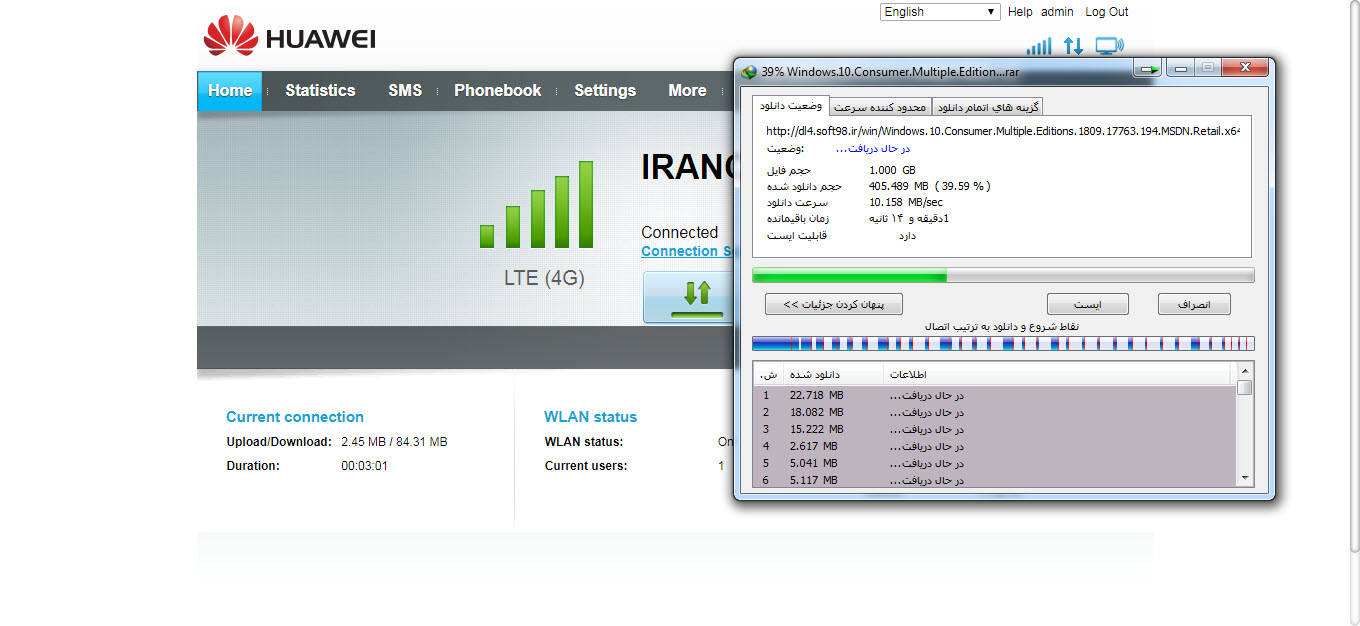Click the اطلاعات column header

[x=1058, y=375]
